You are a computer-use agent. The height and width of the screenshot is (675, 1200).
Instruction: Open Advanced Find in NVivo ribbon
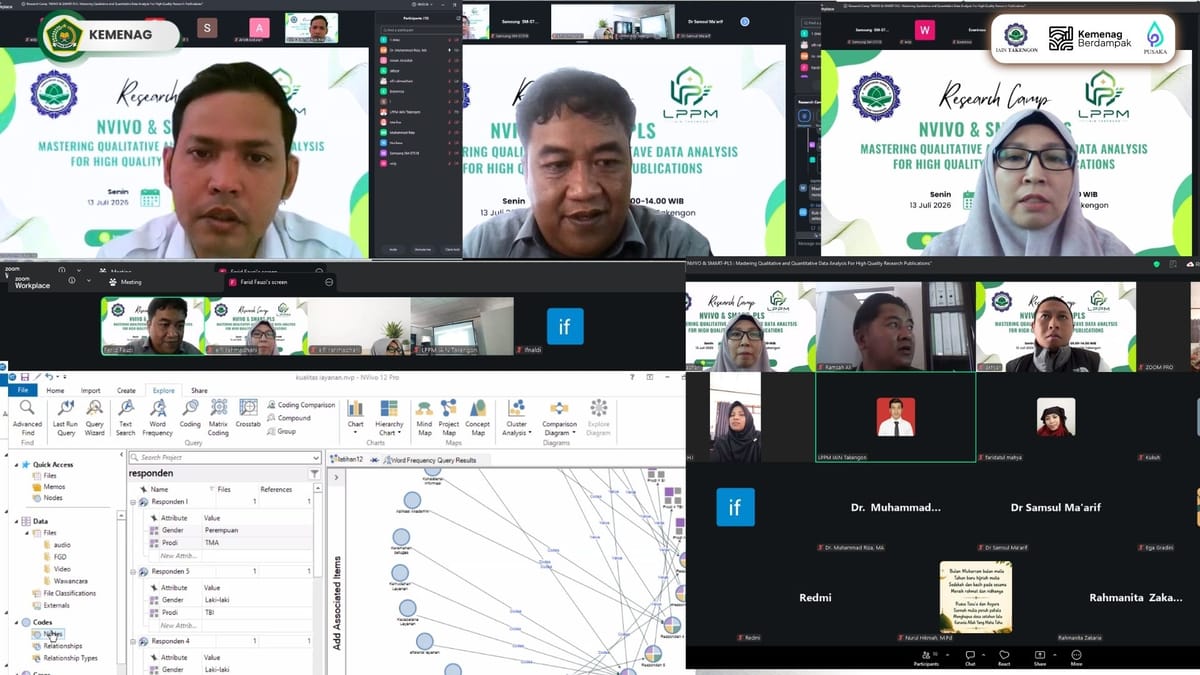[27, 417]
